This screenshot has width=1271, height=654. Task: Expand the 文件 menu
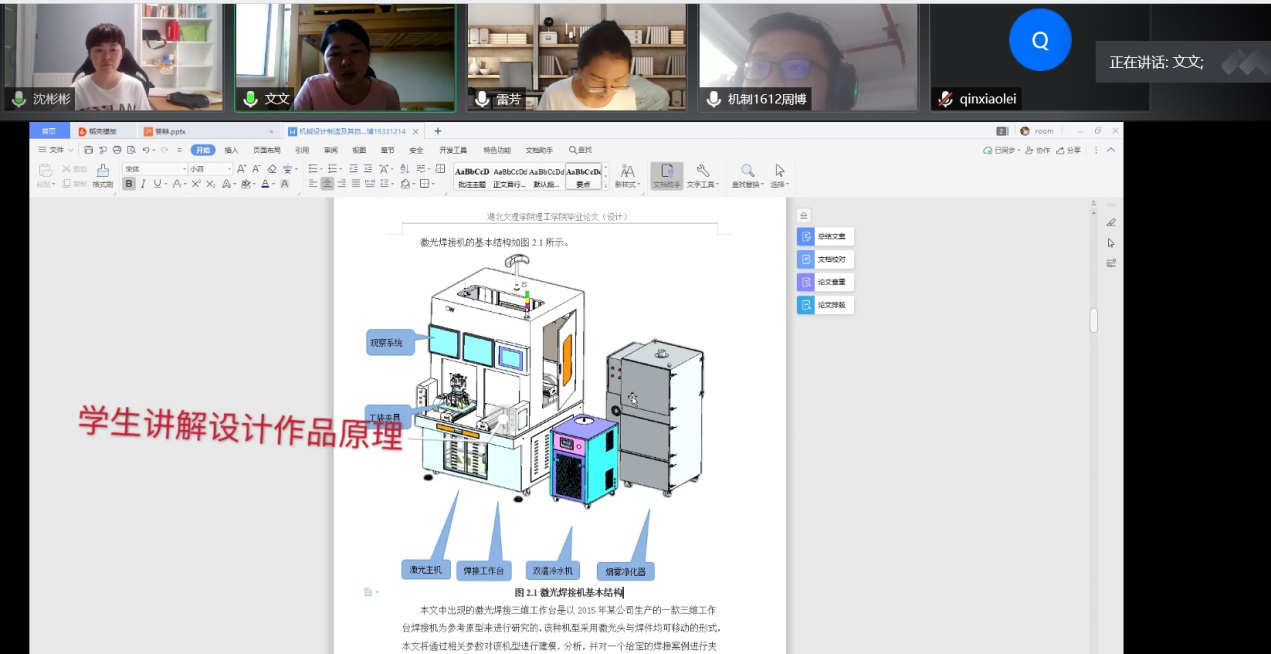coord(56,150)
